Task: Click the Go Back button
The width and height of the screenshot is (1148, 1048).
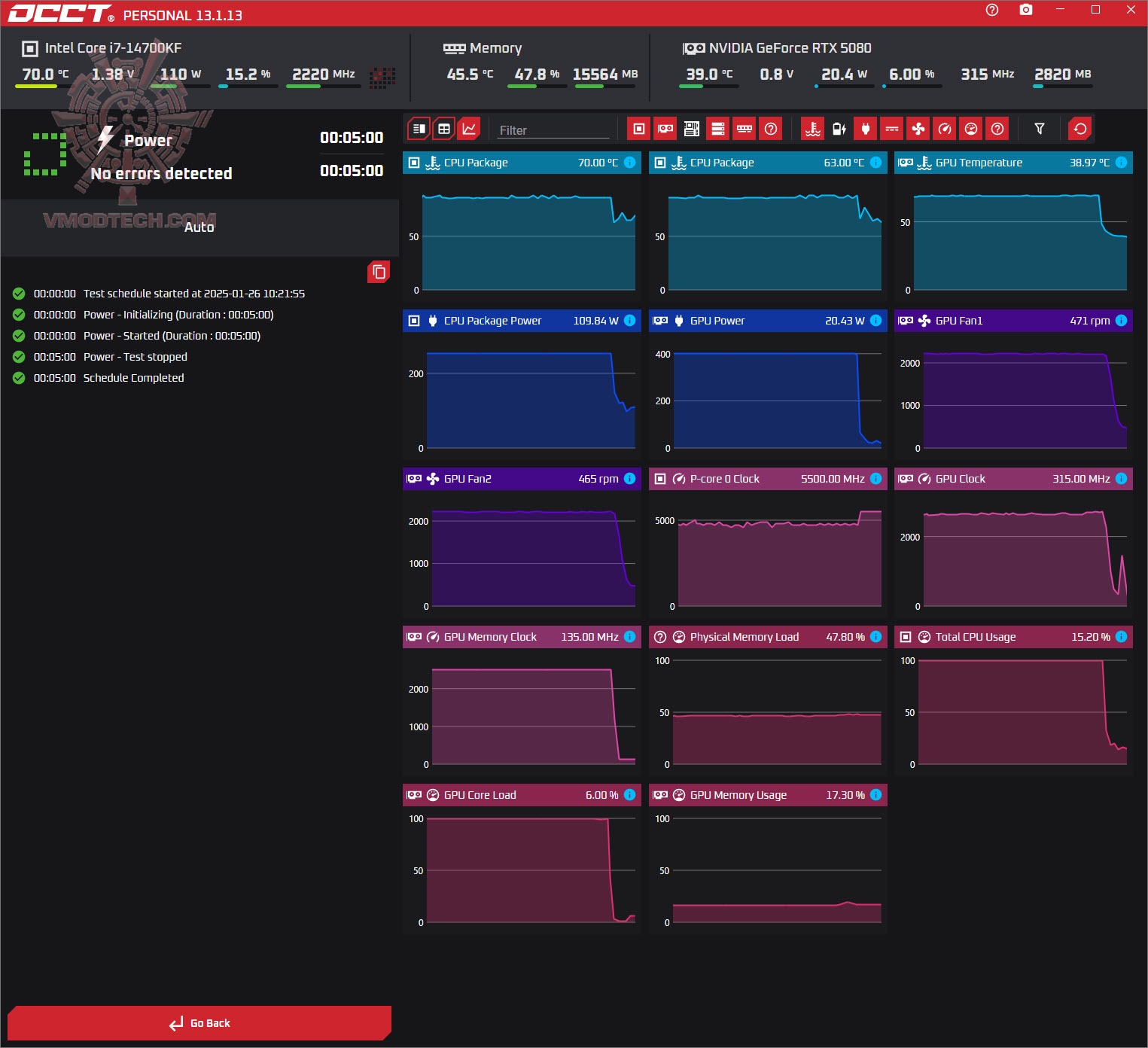Action: pyautogui.click(x=199, y=1023)
